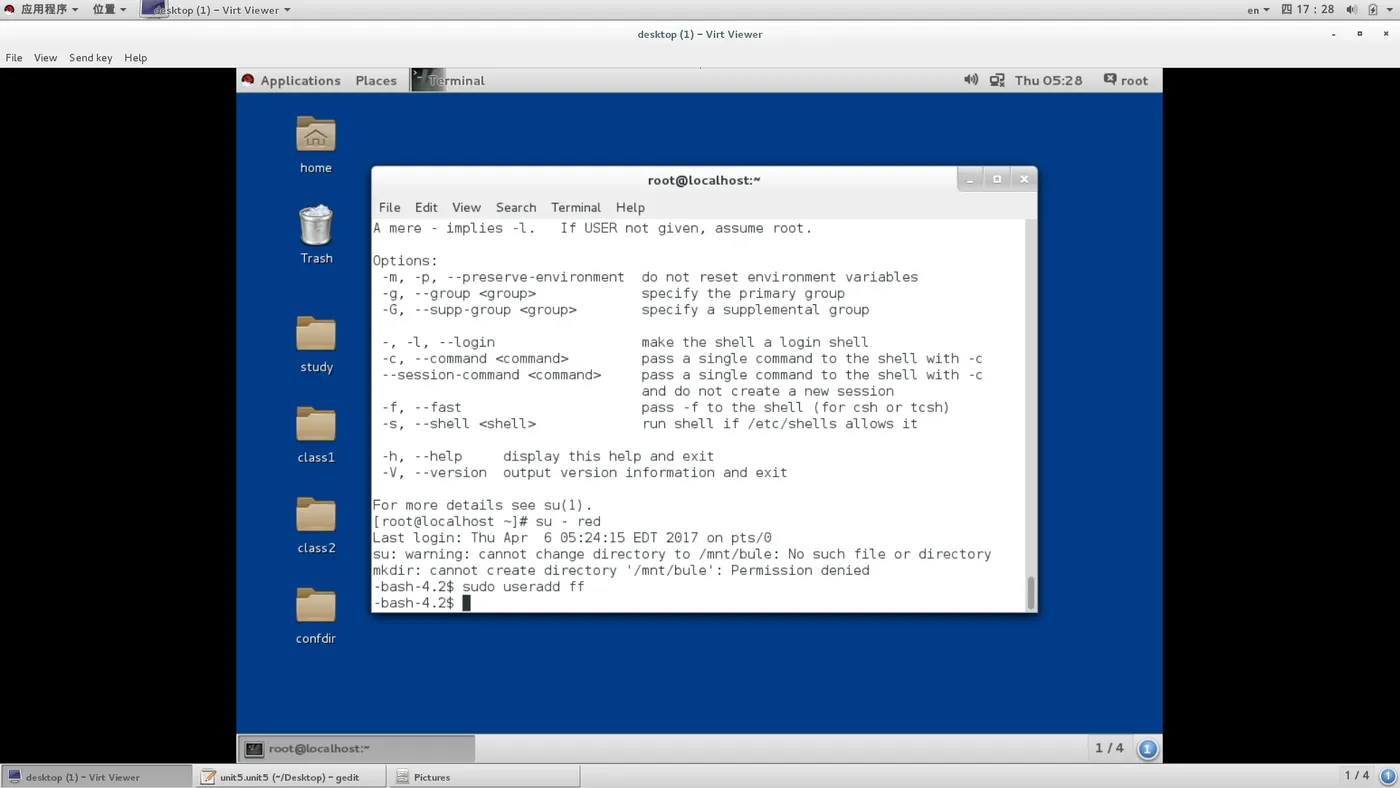
Task: Click the 'sudo useradd ff' command text
Action: (523, 587)
